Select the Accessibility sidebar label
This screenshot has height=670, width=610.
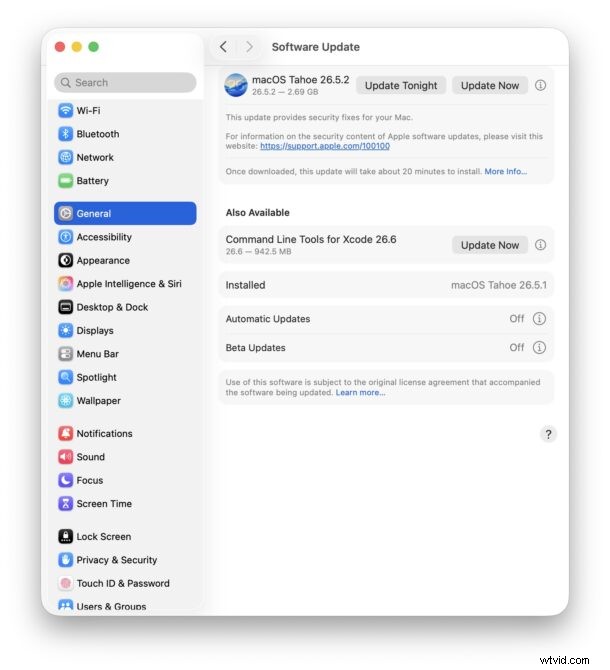tap(104, 238)
